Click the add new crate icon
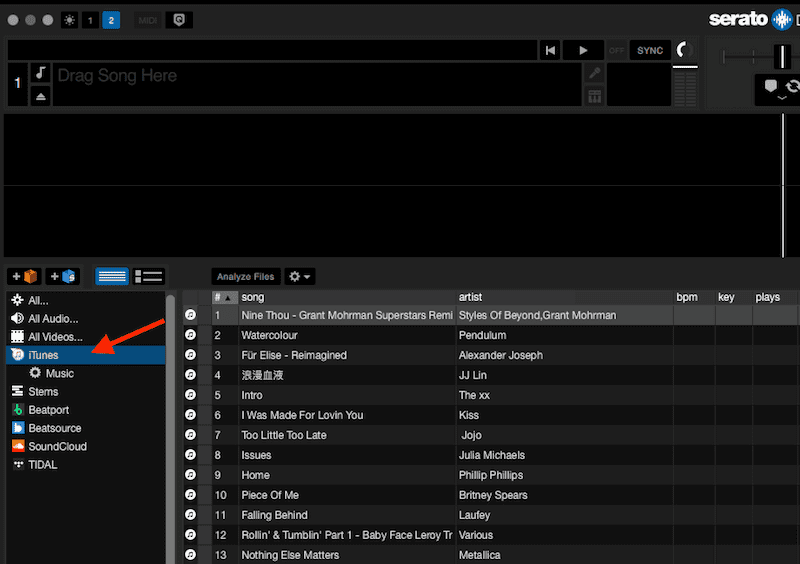Image resolution: width=800 pixels, height=564 pixels. [24, 277]
